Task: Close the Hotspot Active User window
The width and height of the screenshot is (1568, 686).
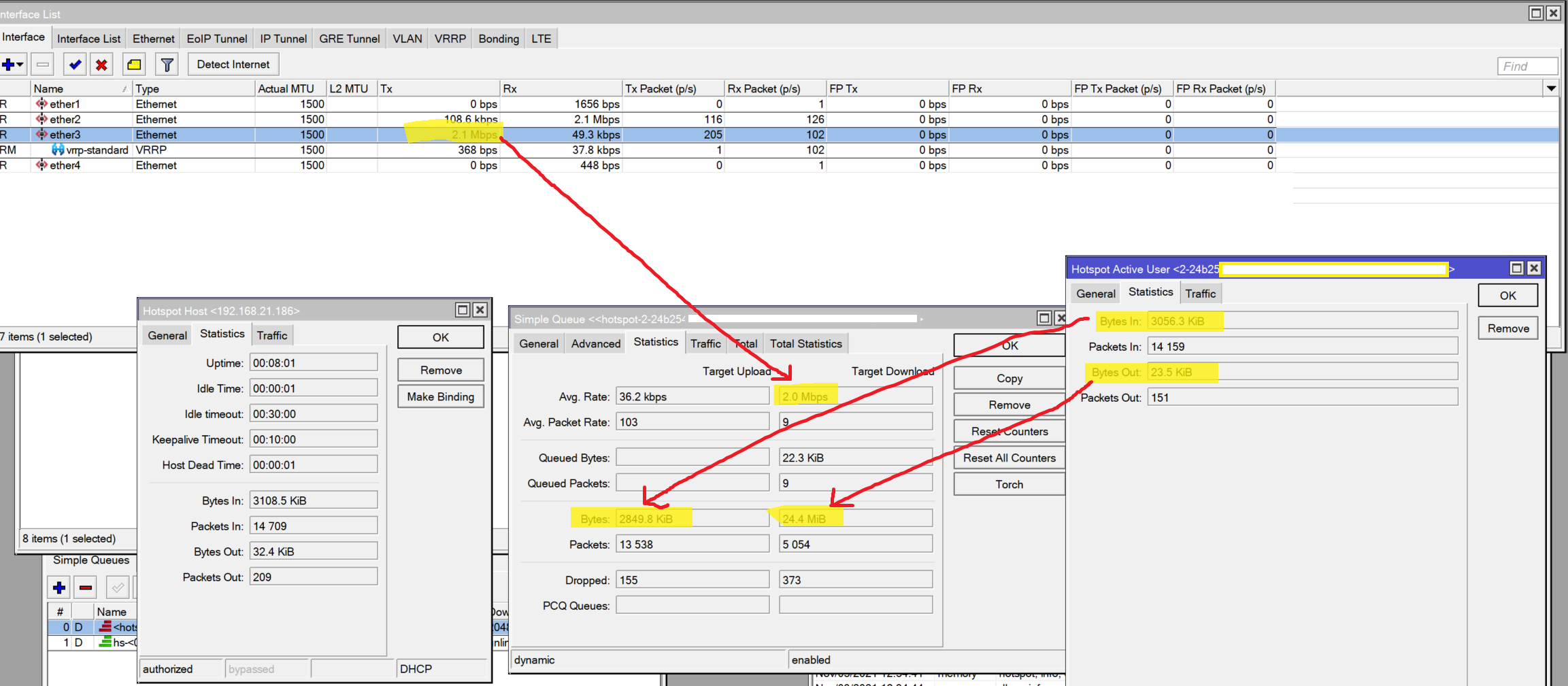Action: coord(1534,269)
